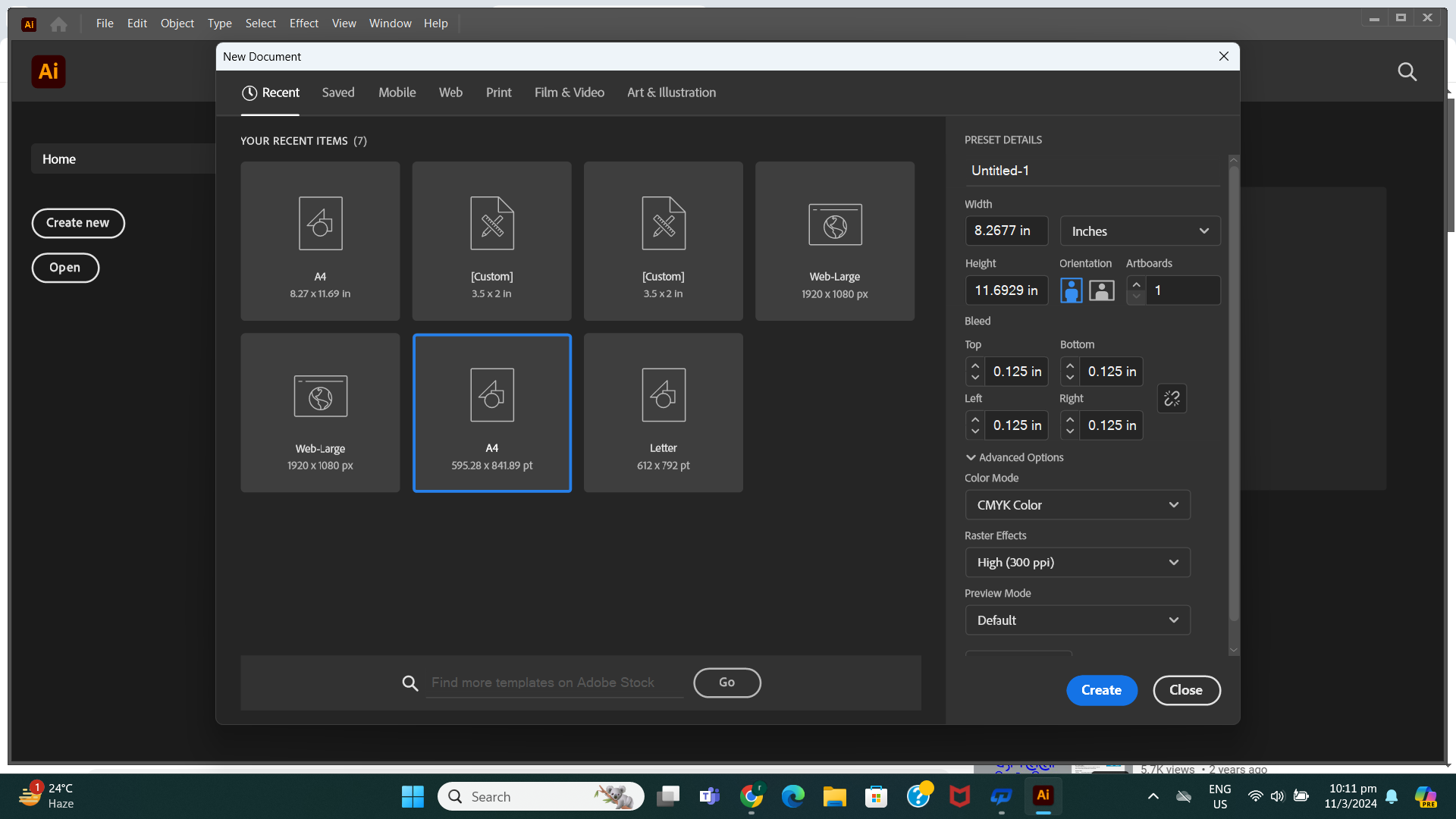
Task: Decrease the Bottom bleed value
Action: 1070,378
